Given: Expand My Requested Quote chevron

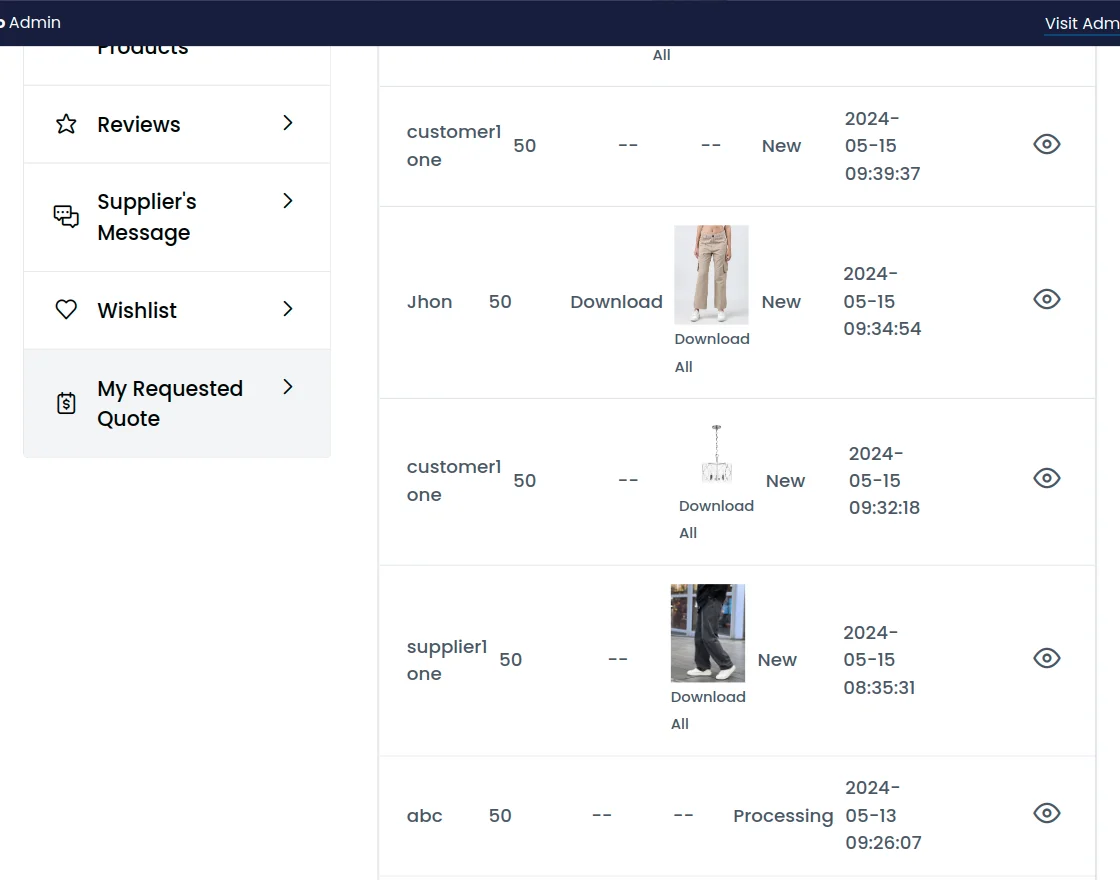Looking at the screenshot, I should (x=288, y=387).
